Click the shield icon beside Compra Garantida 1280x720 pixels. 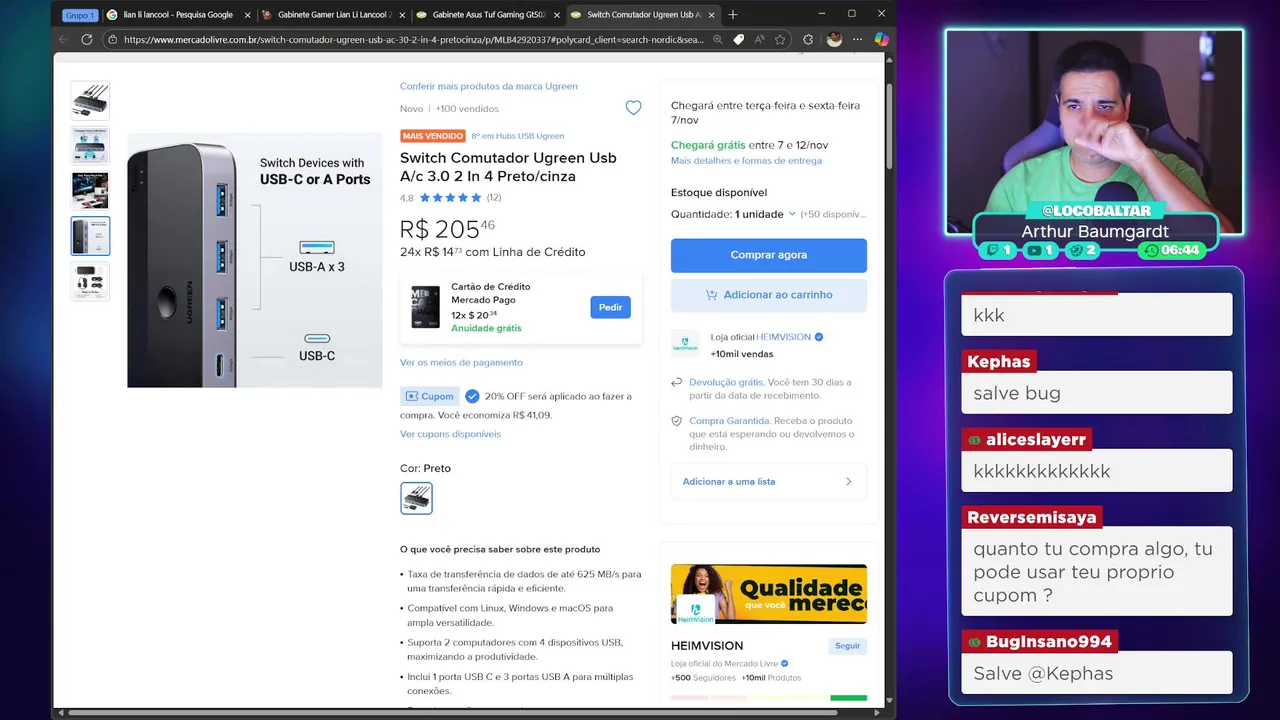pos(677,421)
